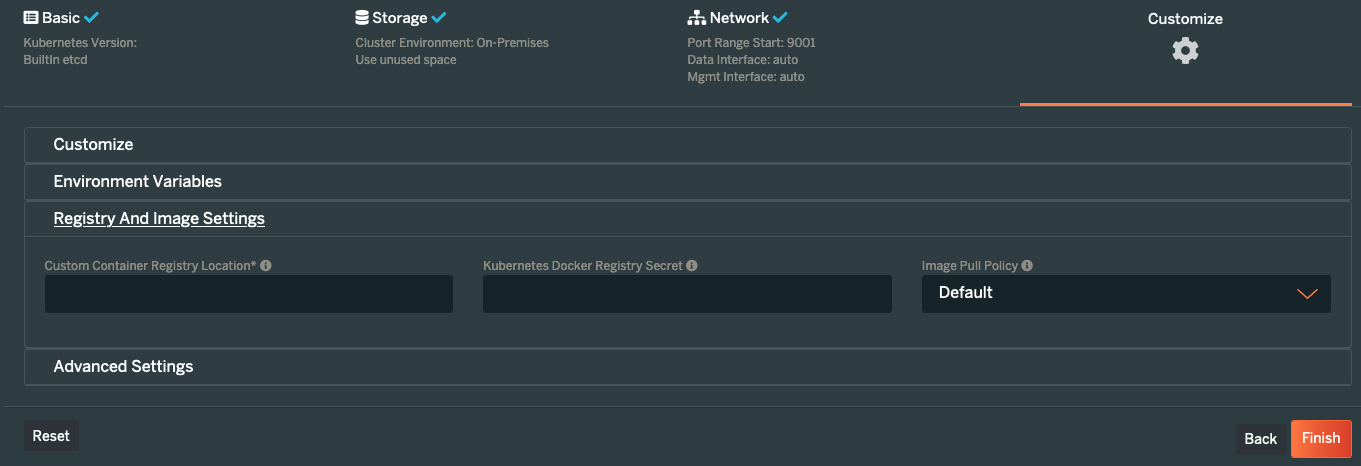Click the Back button
This screenshot has width=1361, height=466.
[x=1260, y=439]
